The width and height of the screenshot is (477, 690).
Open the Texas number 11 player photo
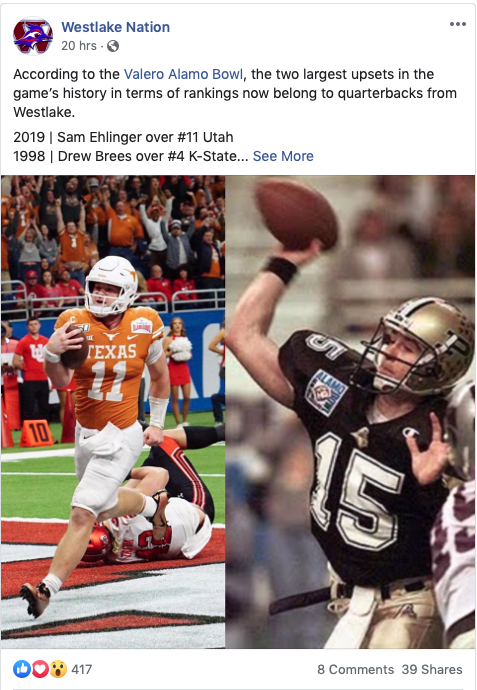point(113,411)
